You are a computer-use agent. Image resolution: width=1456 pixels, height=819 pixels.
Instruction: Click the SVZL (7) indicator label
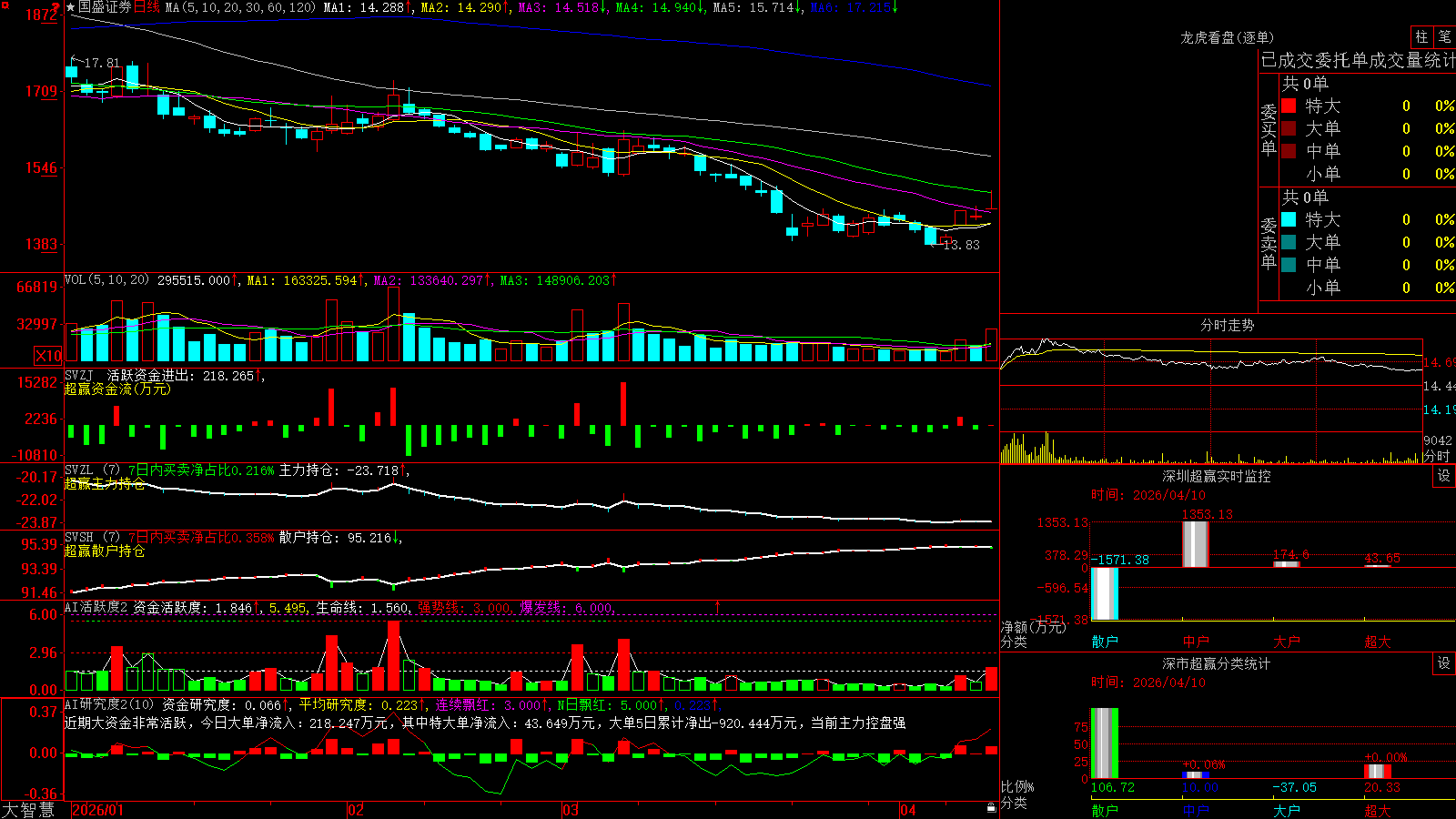click(x=92, y=470)
